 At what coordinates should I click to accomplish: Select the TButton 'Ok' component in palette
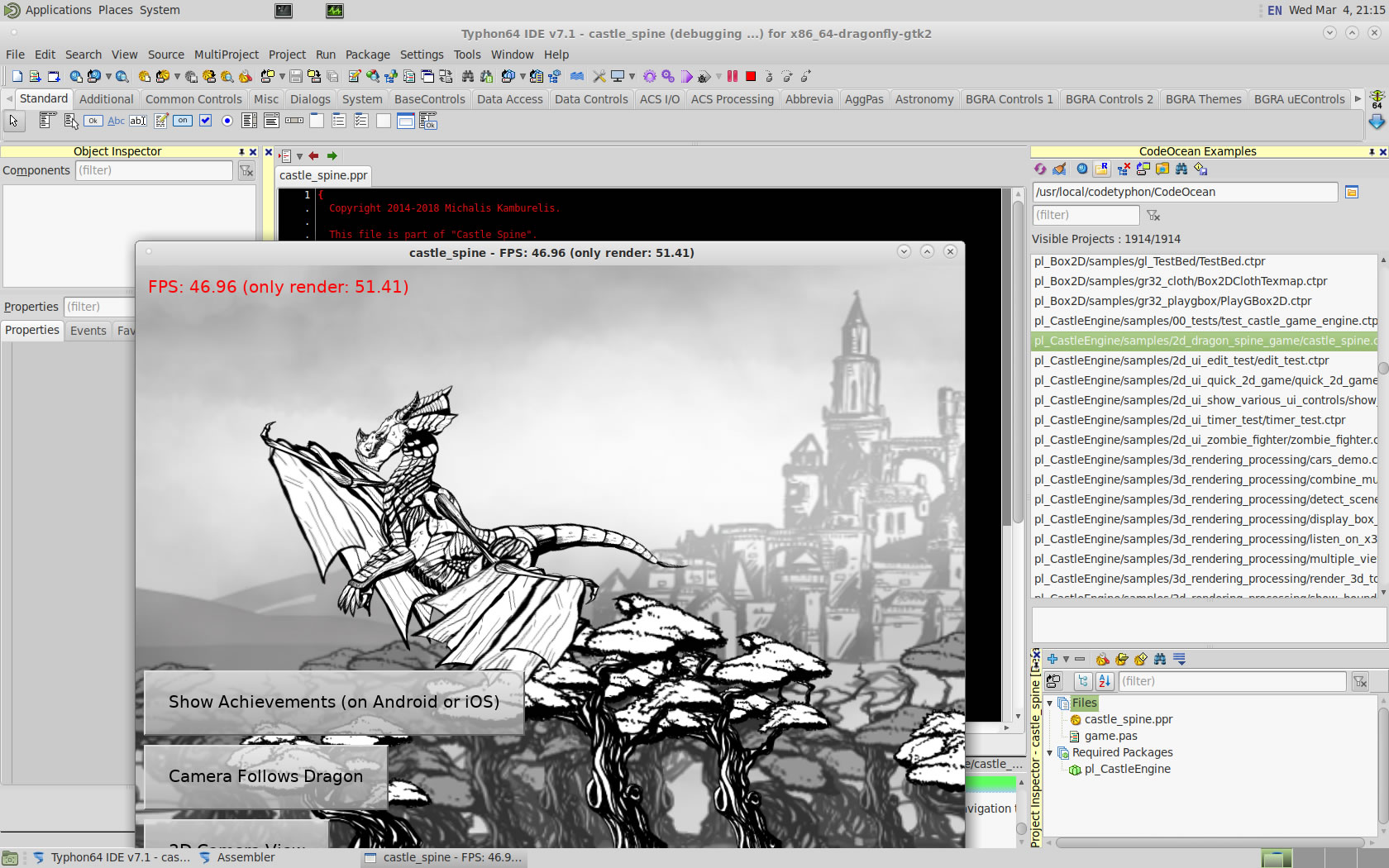pos(93,121)
